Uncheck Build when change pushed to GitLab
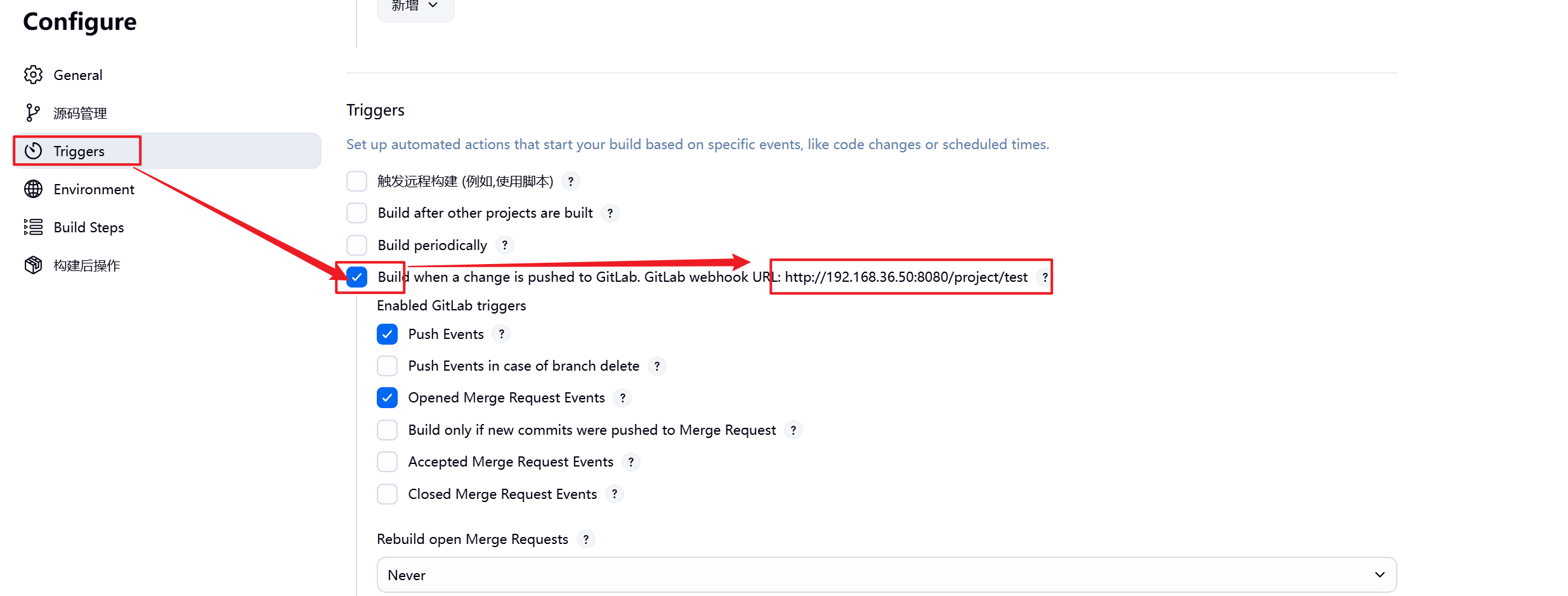1568x596 pixels. (357, 277)
